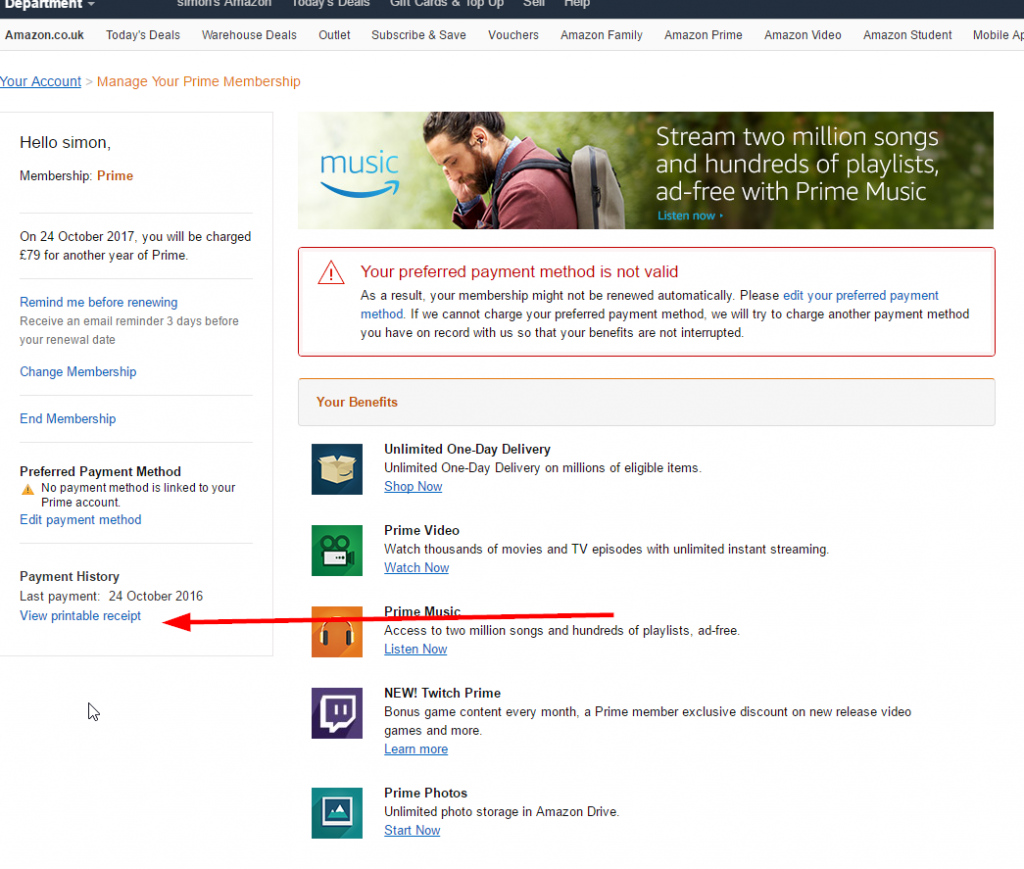
Task: Select Amazon Prime in the navigation bar
Action: (703, 35)
